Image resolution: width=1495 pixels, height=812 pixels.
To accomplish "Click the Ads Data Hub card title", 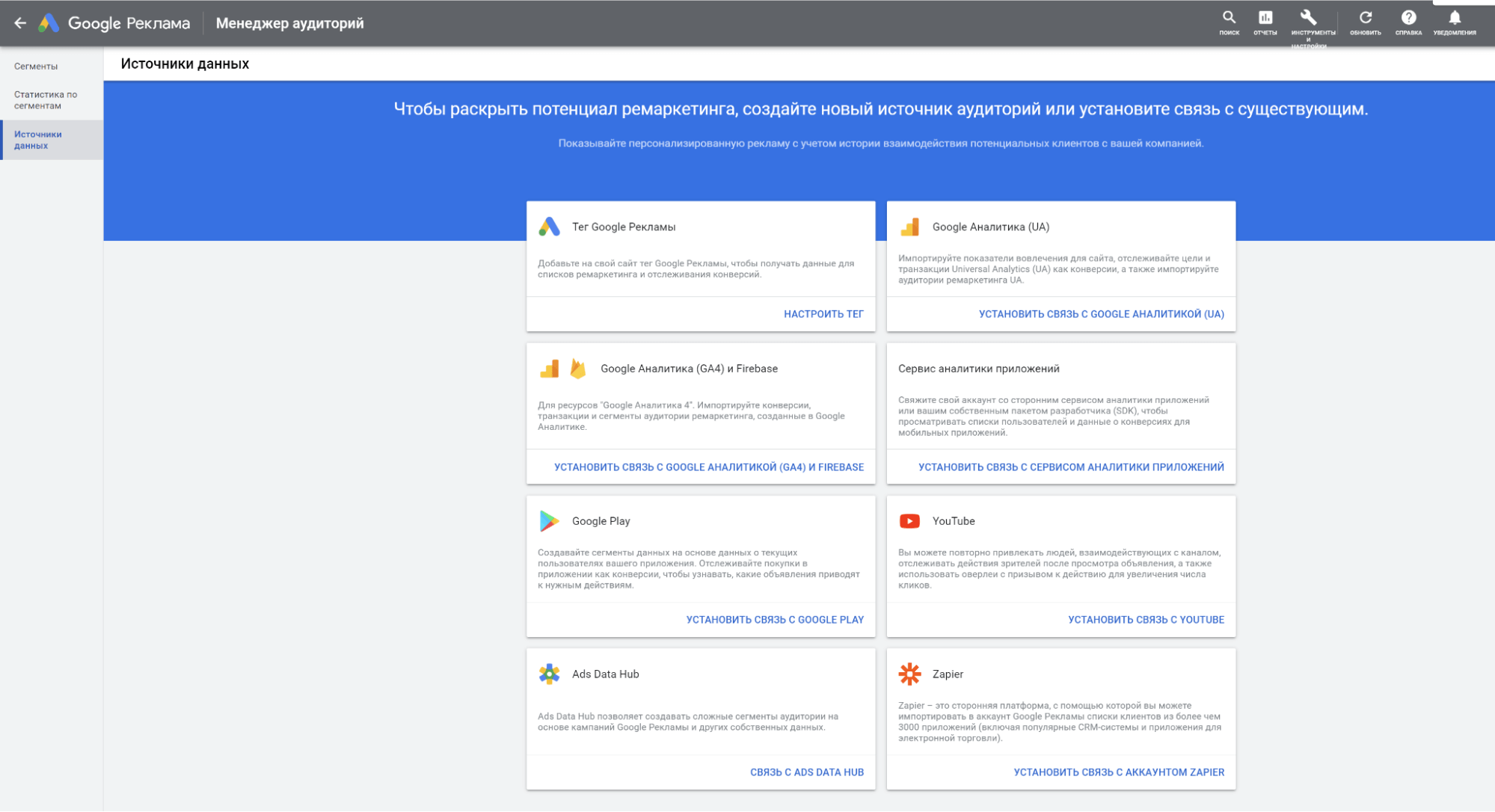I will 605,674.
